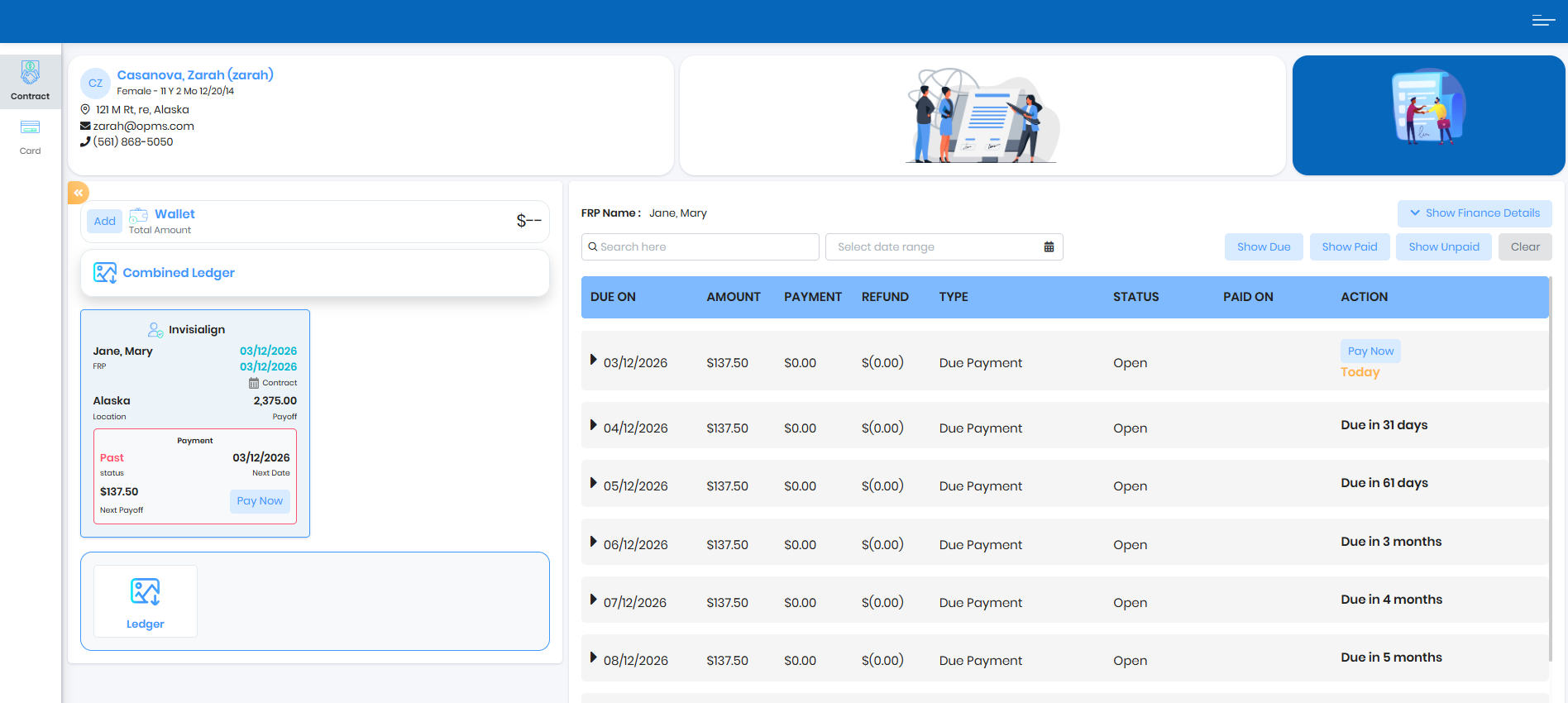Click the PAID ON column header
This screenshot has height=703, width=1568.
(x=1248, y=297)
